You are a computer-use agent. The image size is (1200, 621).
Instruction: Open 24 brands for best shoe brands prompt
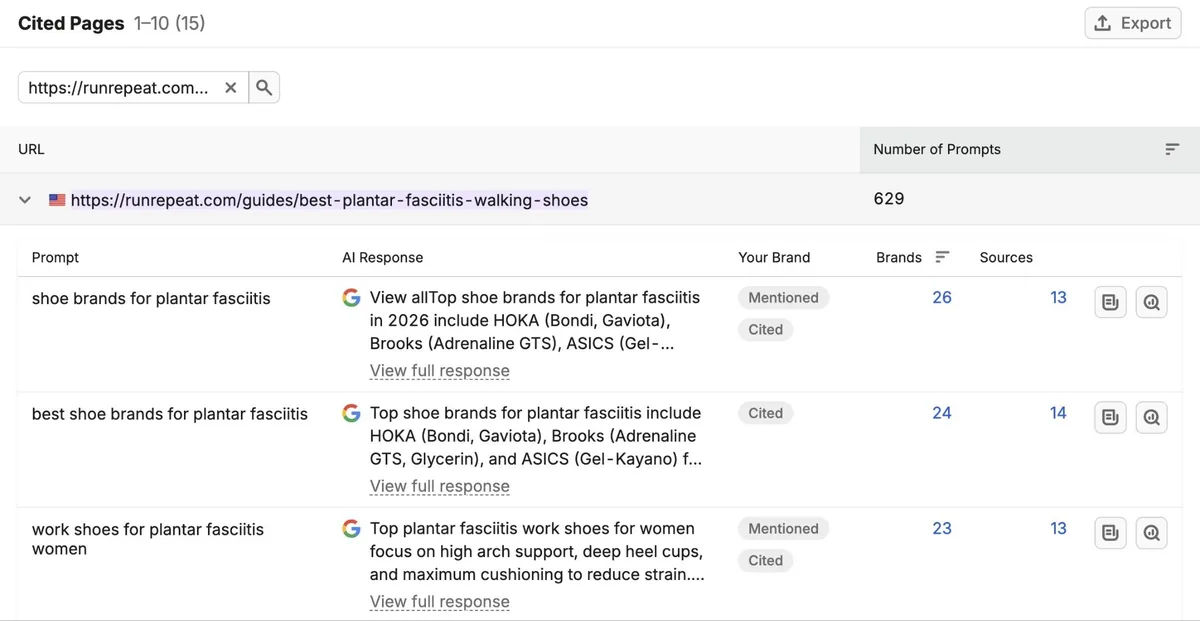point(942,413)
